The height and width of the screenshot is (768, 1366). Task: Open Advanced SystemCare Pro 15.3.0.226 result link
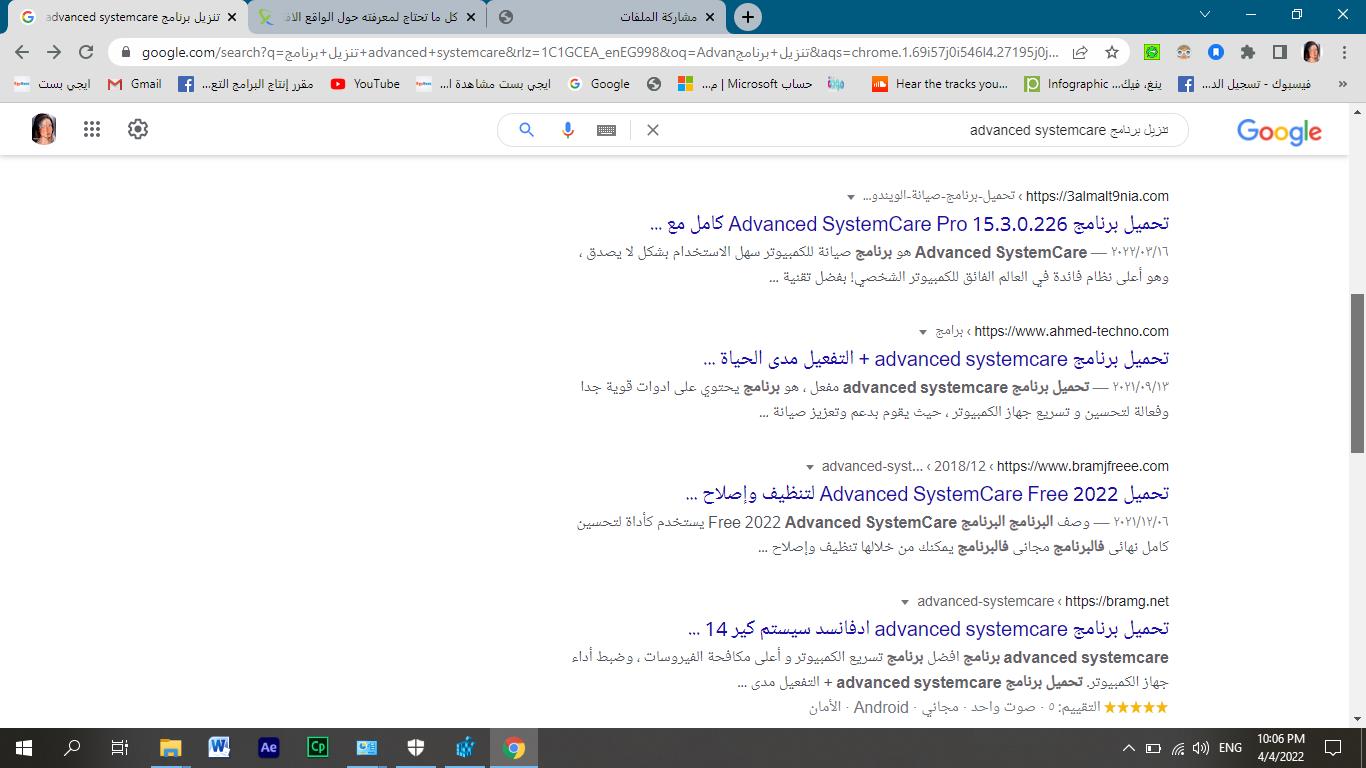pos(909,223)
